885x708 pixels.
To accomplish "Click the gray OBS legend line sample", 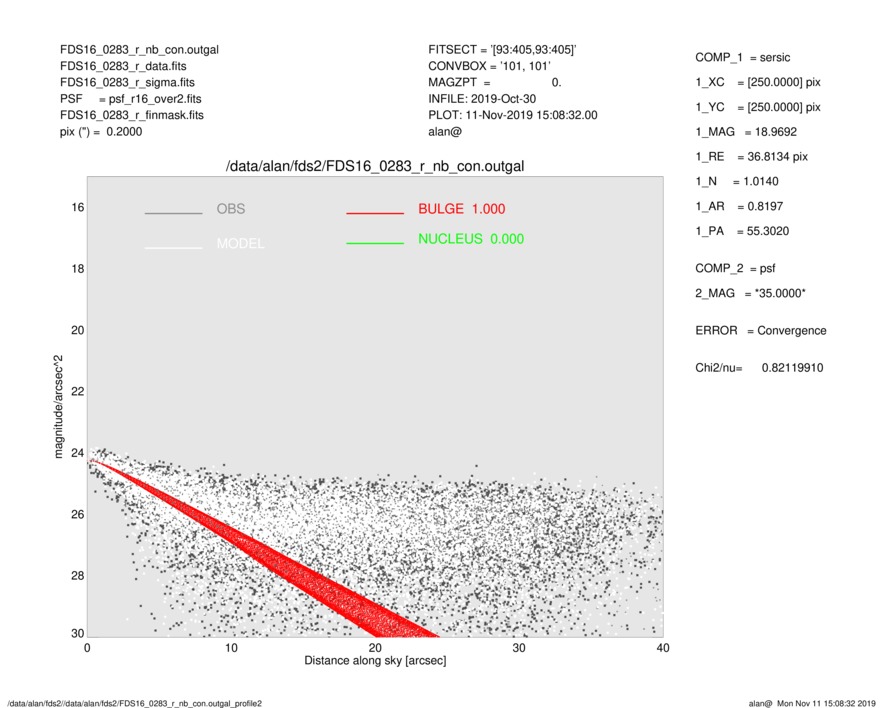I will click(x=173, y=213).
